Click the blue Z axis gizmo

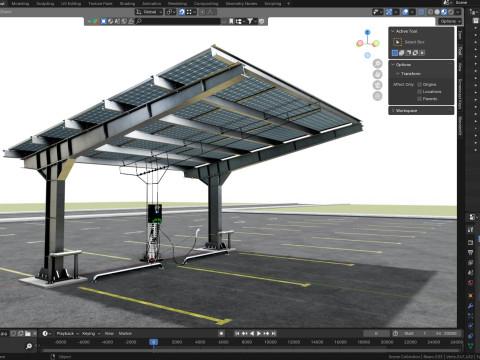[x=367, y=32]
